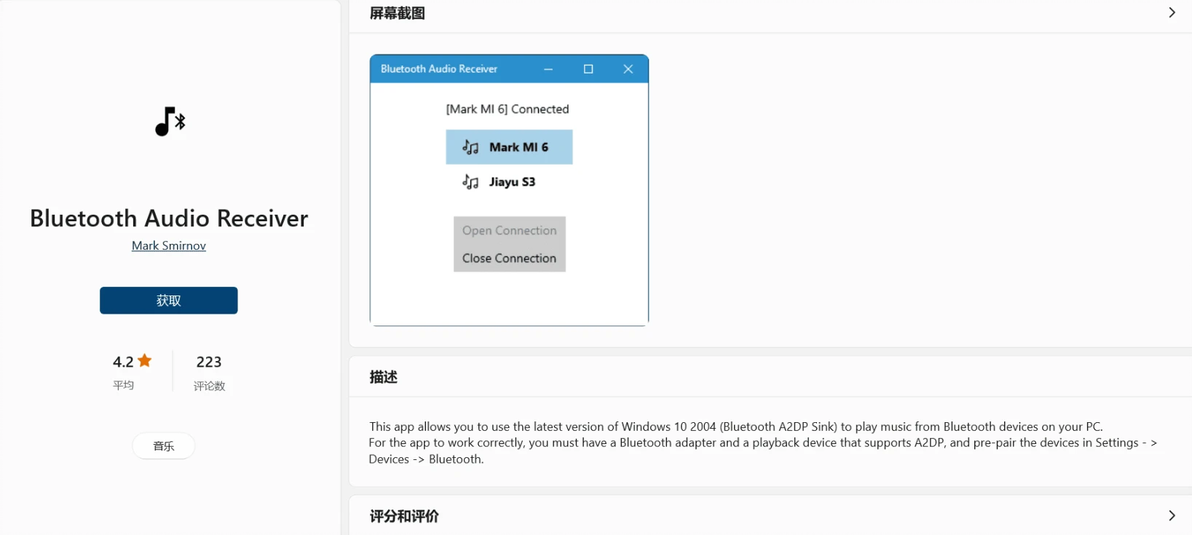
Task: Click the 评分和评价 section heading
Action: [x=404, y=516]
